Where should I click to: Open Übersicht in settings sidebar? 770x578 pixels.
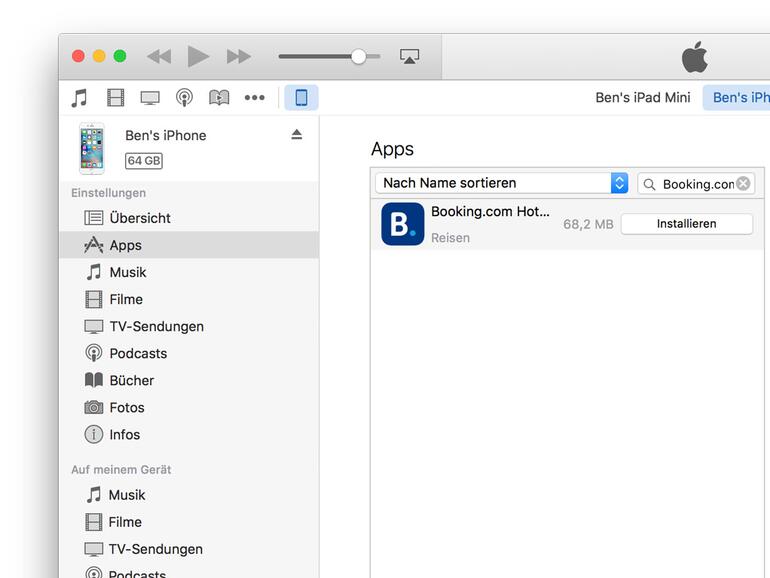[x=139, y=218]
